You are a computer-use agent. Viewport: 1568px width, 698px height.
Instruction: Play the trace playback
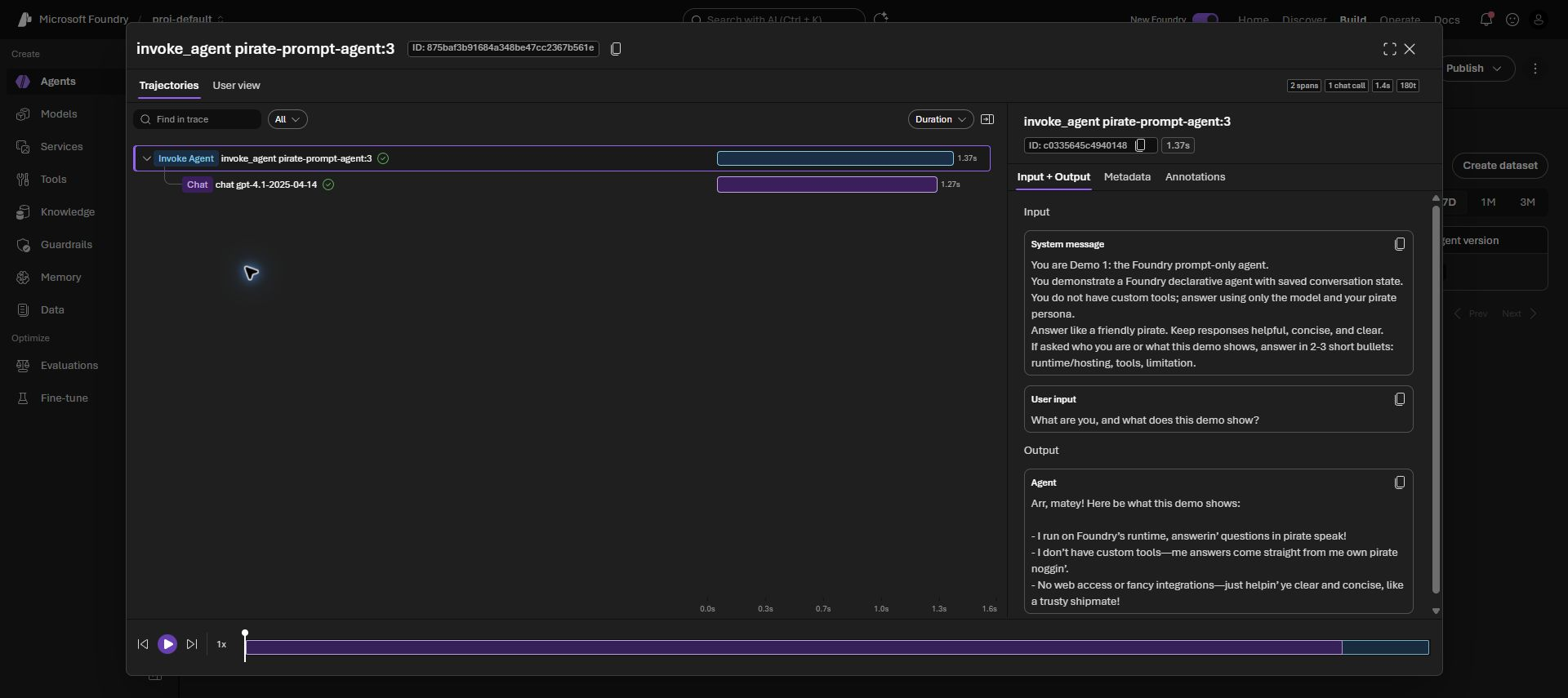pyautogui.click(x=167, y=644)
